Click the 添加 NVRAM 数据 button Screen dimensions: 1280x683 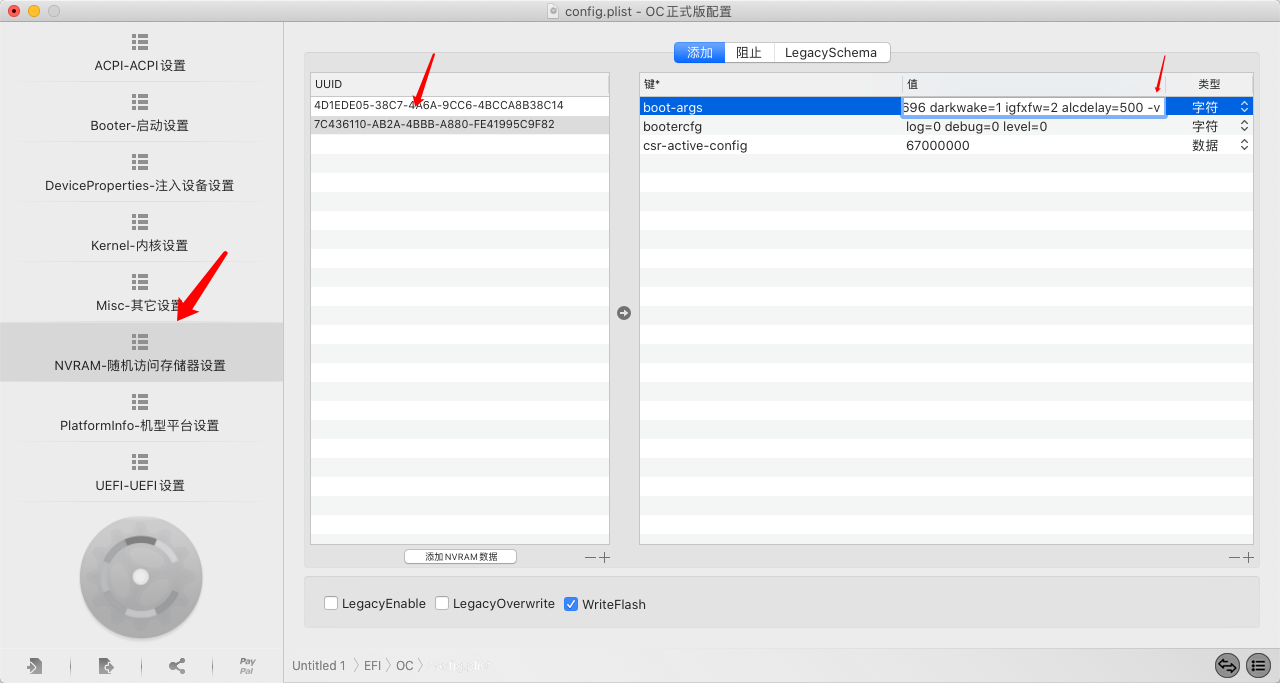460,557
